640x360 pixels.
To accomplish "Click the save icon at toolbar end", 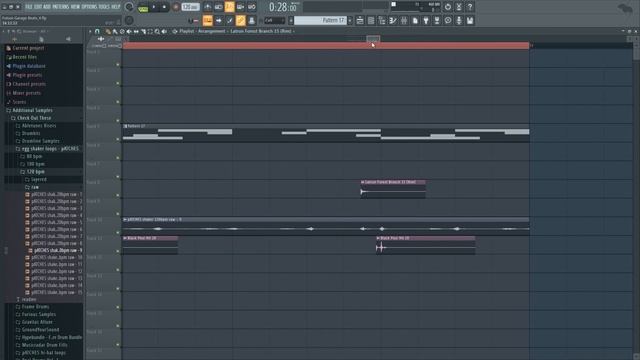I will tap(470, 20).
